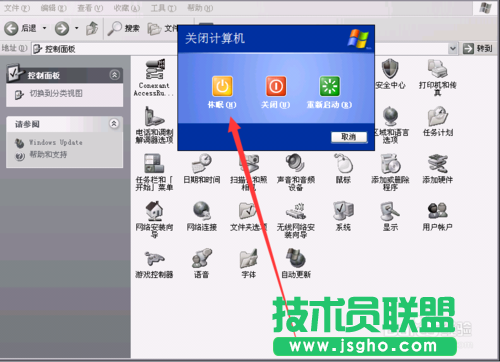Open the 系统 icon
Viewport: 500px width, 362px height.
pos(343,216)
